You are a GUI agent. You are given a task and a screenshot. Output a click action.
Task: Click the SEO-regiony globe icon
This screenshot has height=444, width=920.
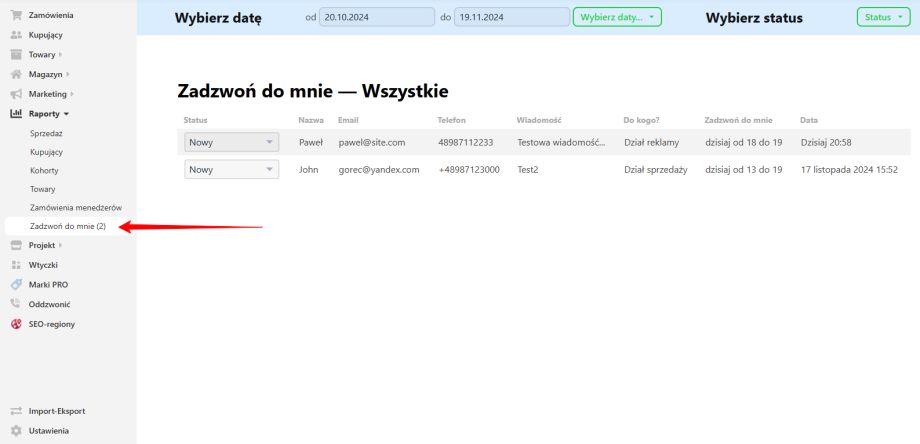tap(16, 324)
